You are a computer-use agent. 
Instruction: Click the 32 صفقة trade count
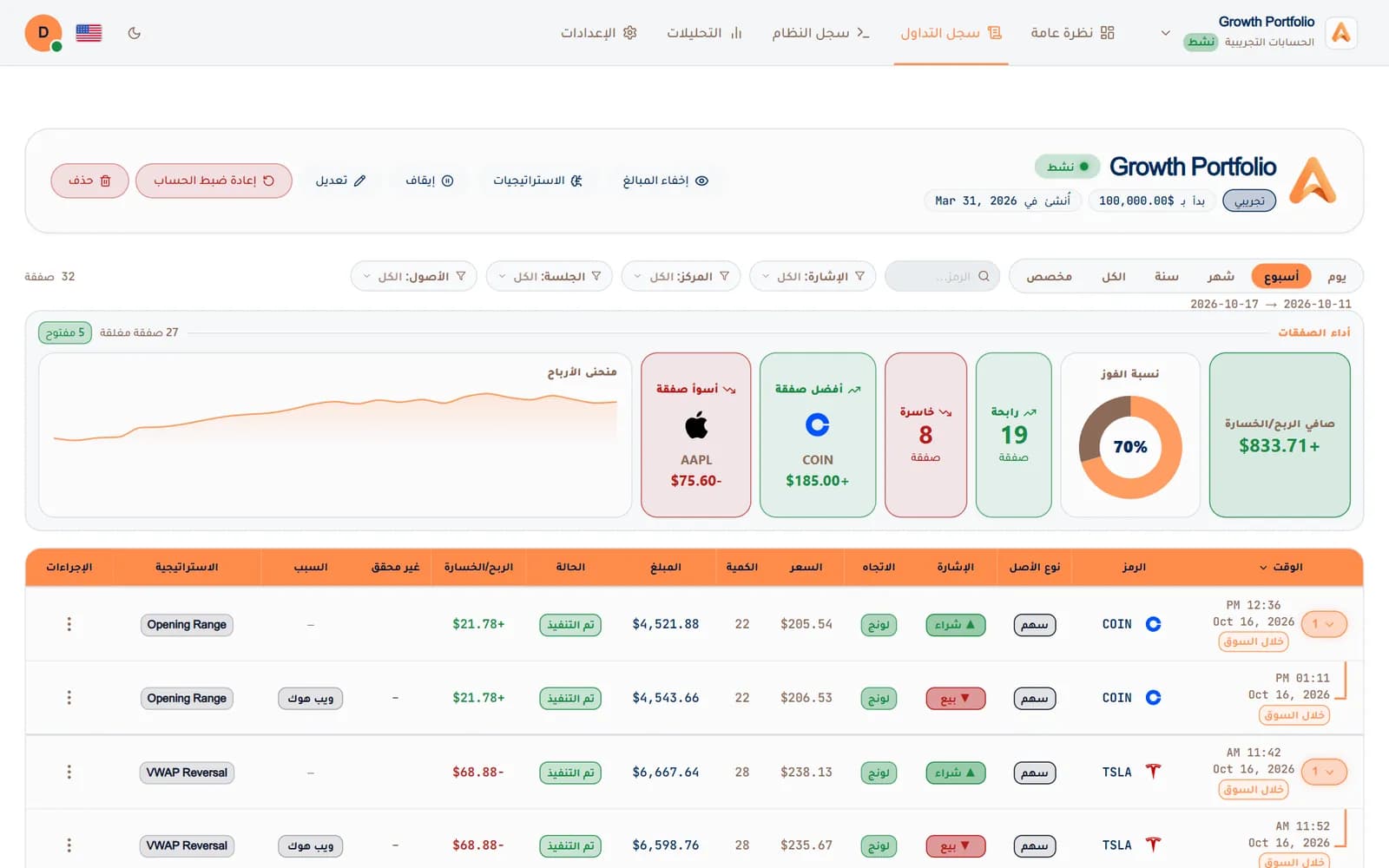click(x=49, y=277)
